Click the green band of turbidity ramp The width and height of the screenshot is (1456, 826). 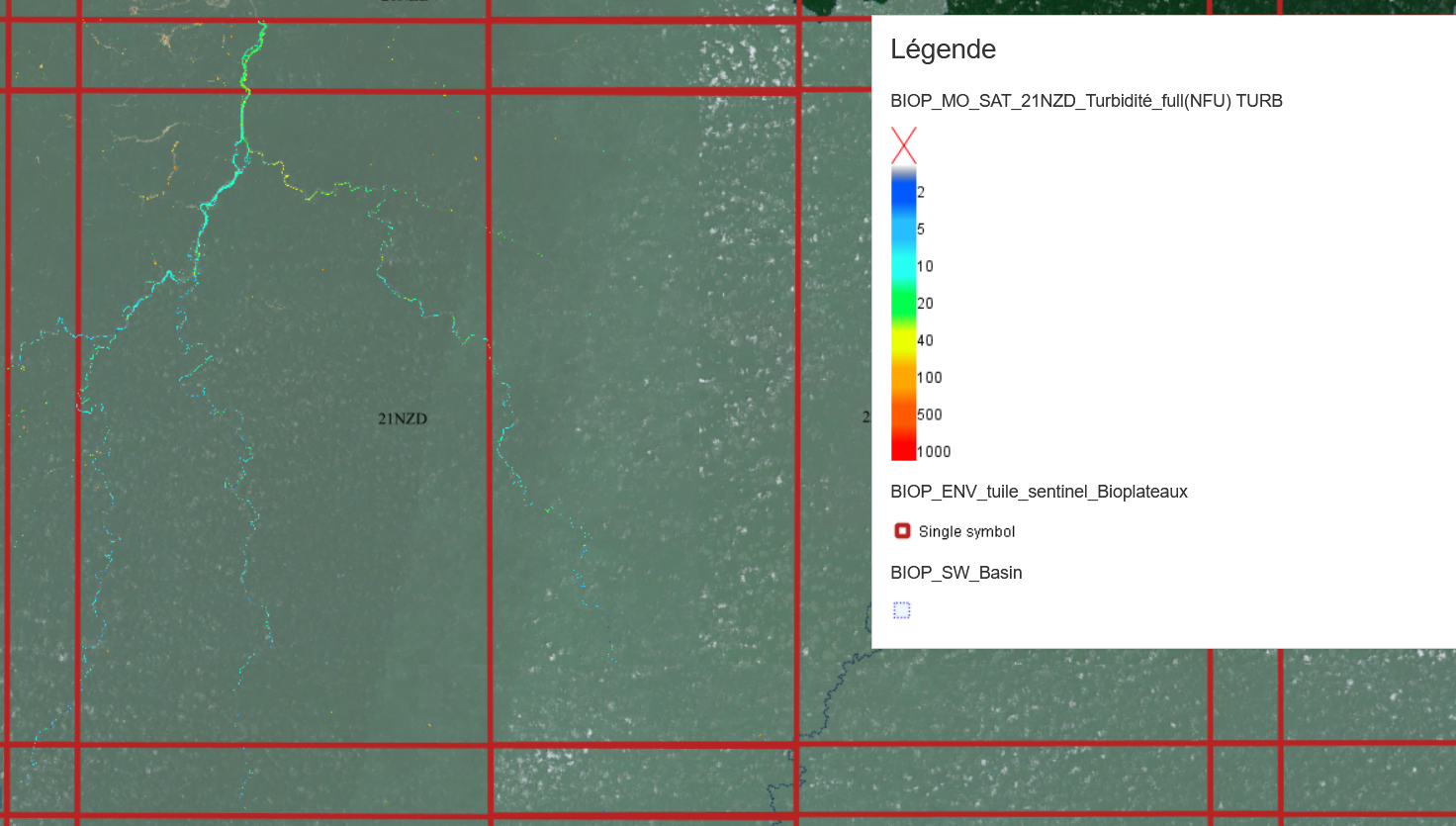[x=903, y=304]
